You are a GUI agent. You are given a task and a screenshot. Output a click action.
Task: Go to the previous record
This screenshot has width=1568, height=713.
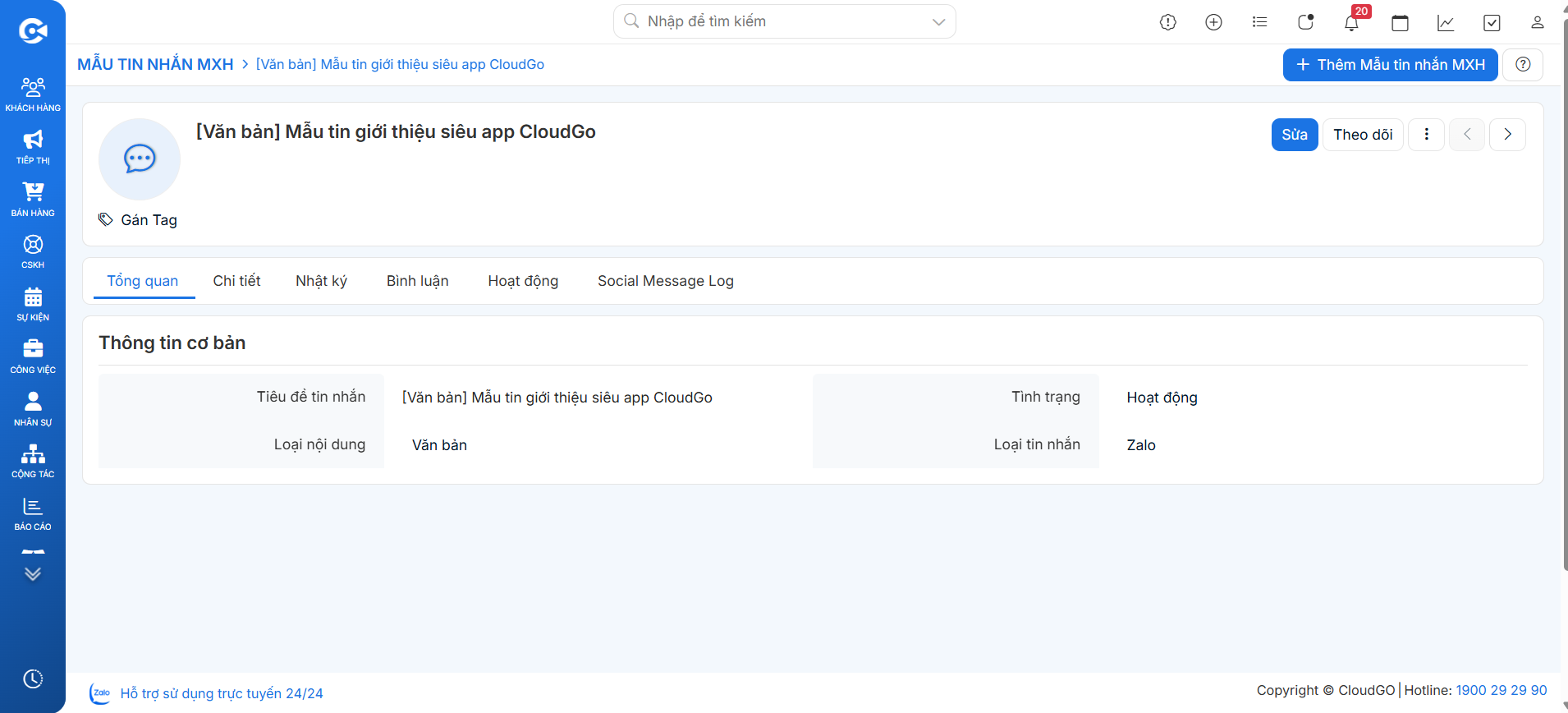point(1467,135)
